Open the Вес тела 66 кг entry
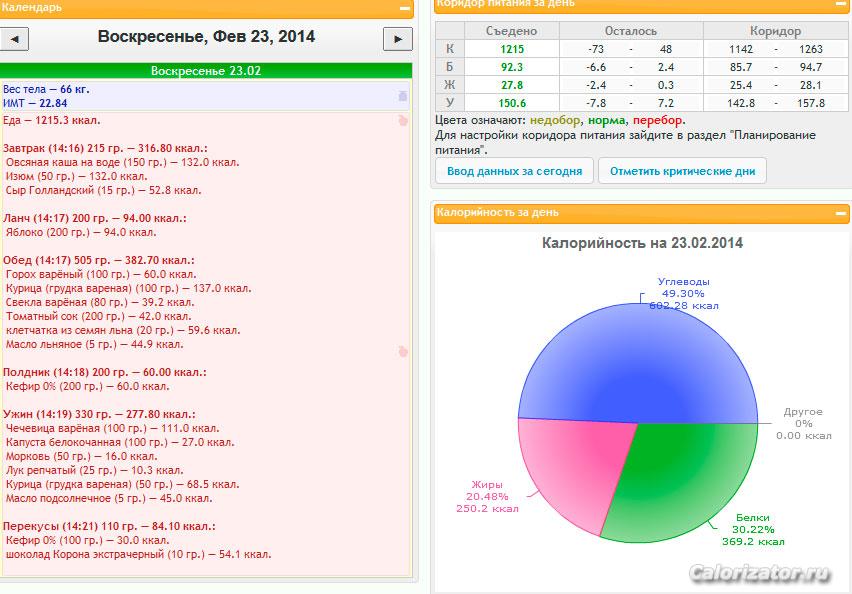The height and width of the screenshot is (594, 852). pyautogui.click(x=46, y=89)
